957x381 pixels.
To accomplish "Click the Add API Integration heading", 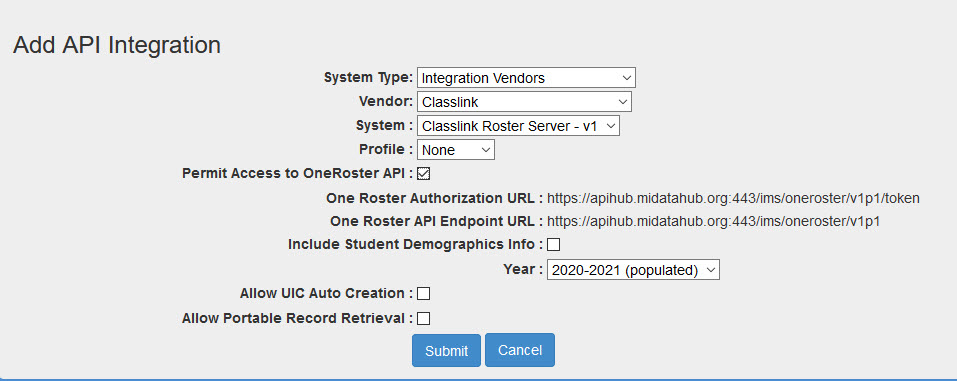I will pyautogui.click(x=117, y=45).
